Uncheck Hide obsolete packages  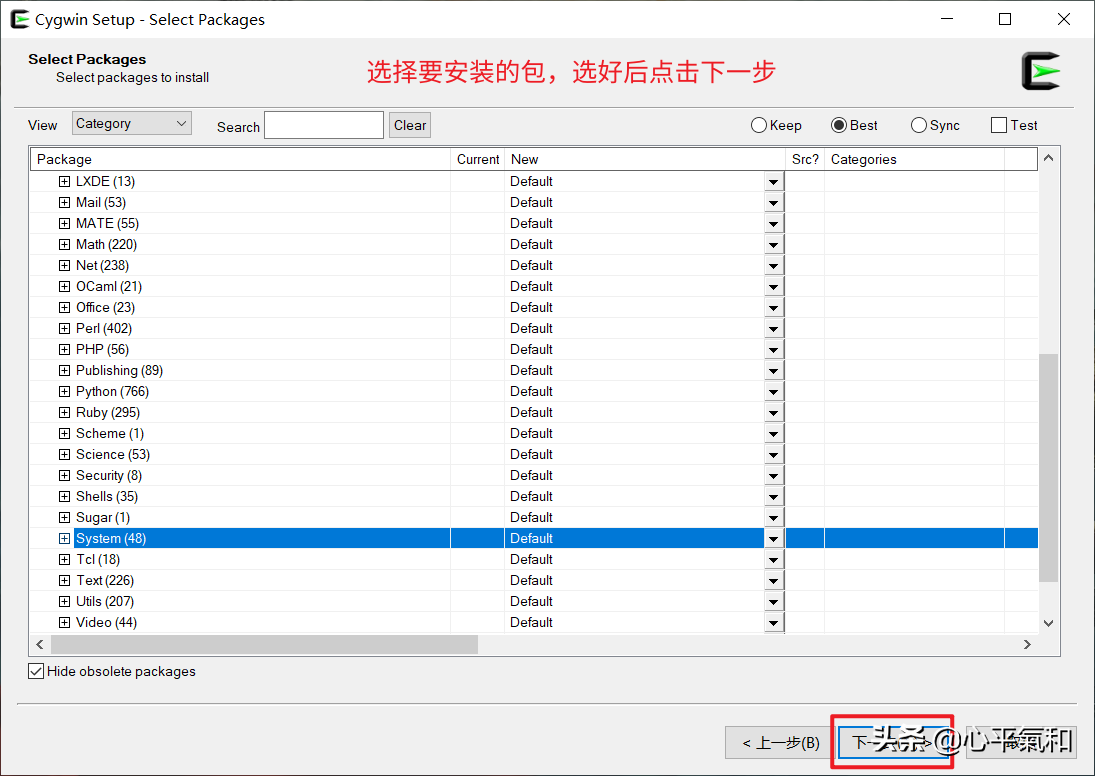(x=36, y=671)
